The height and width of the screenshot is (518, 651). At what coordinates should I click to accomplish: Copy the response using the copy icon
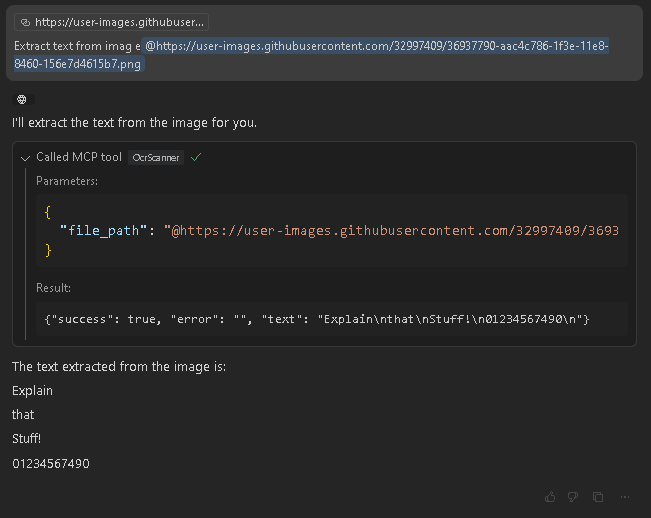pyautogui.click(x=598, y=497)
